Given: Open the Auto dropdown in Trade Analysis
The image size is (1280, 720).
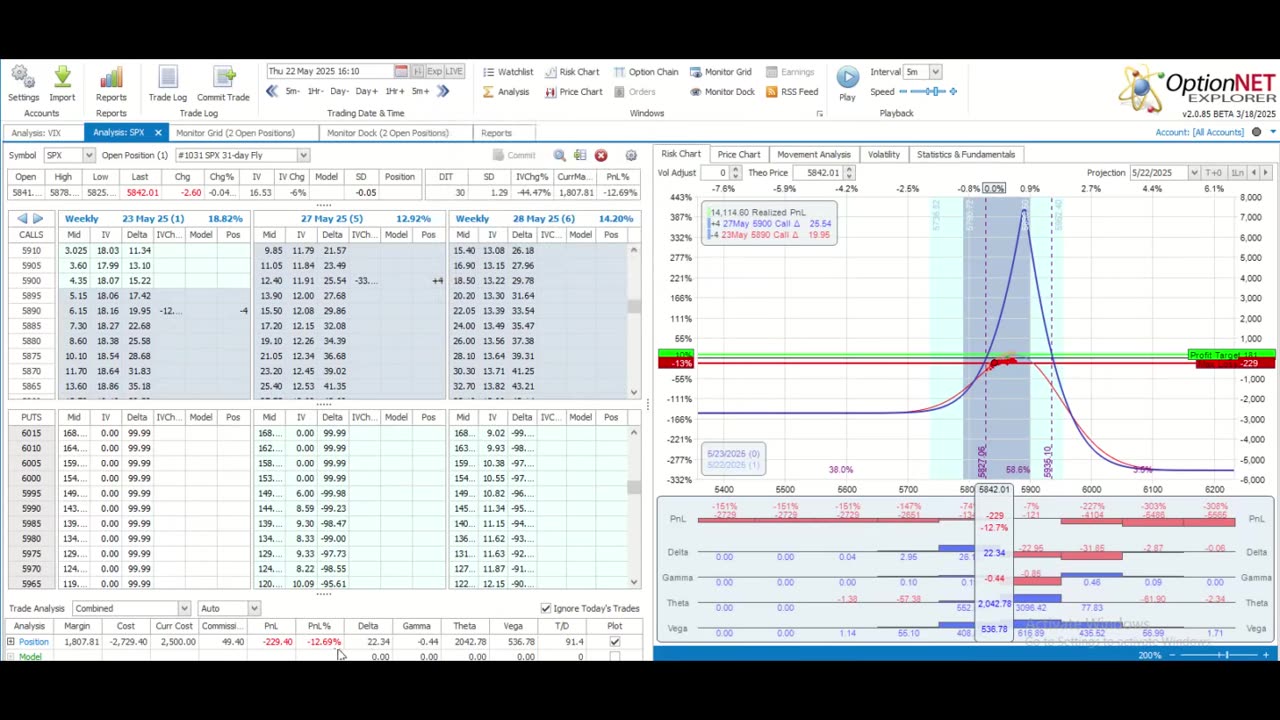Looking at the screenshot, I should click(x=254, y=608).
